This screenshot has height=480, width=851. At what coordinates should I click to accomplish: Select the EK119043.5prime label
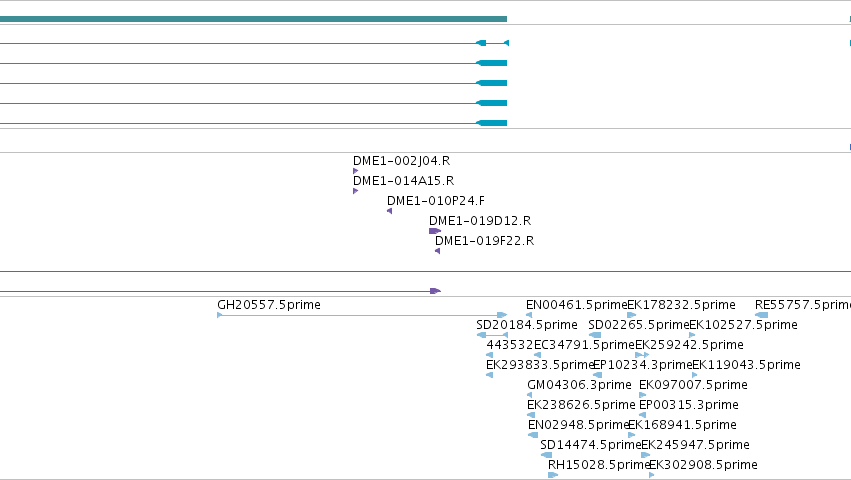point(746,365)
